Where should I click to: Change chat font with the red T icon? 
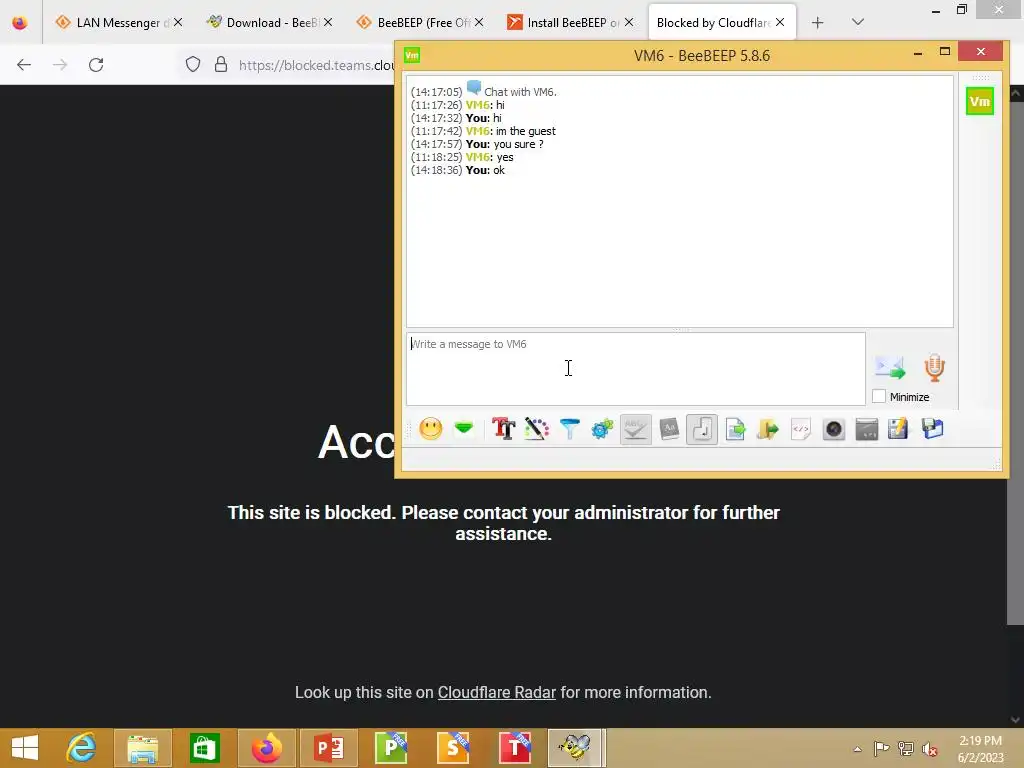pos(504,429)
